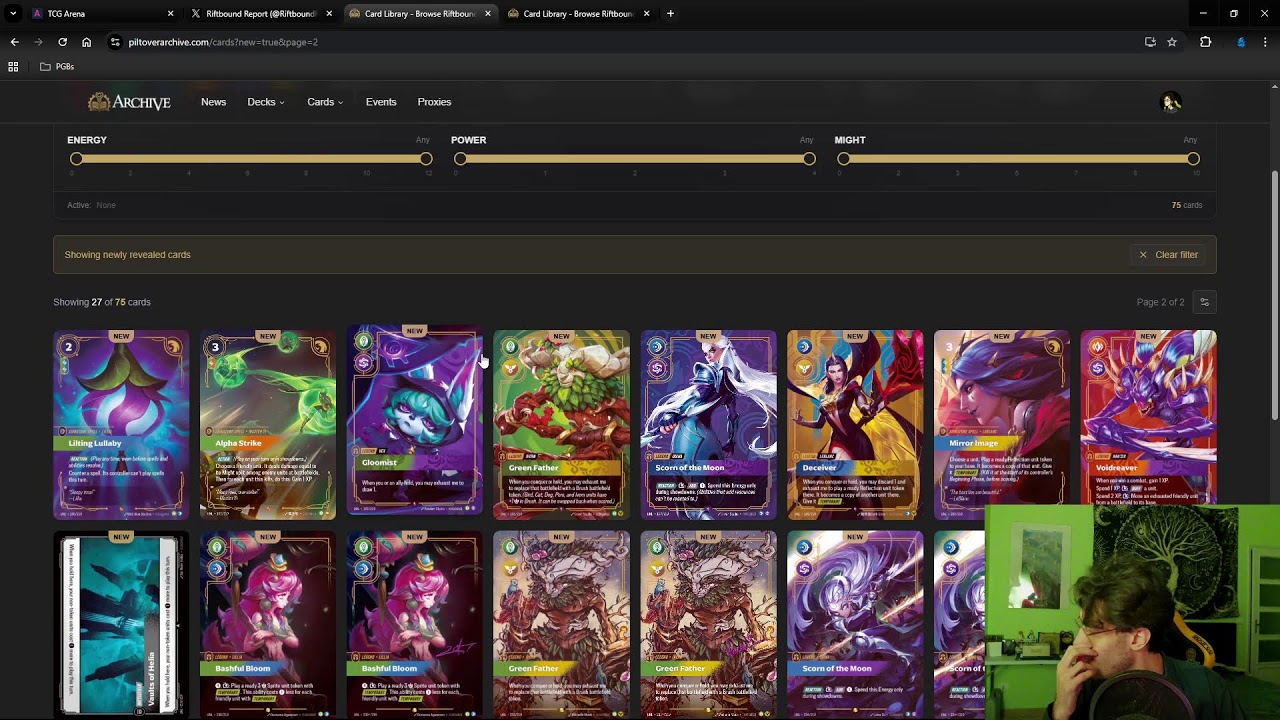
Task: Adjust Might slider maximum handle
Action: (x=1193, y=159)
